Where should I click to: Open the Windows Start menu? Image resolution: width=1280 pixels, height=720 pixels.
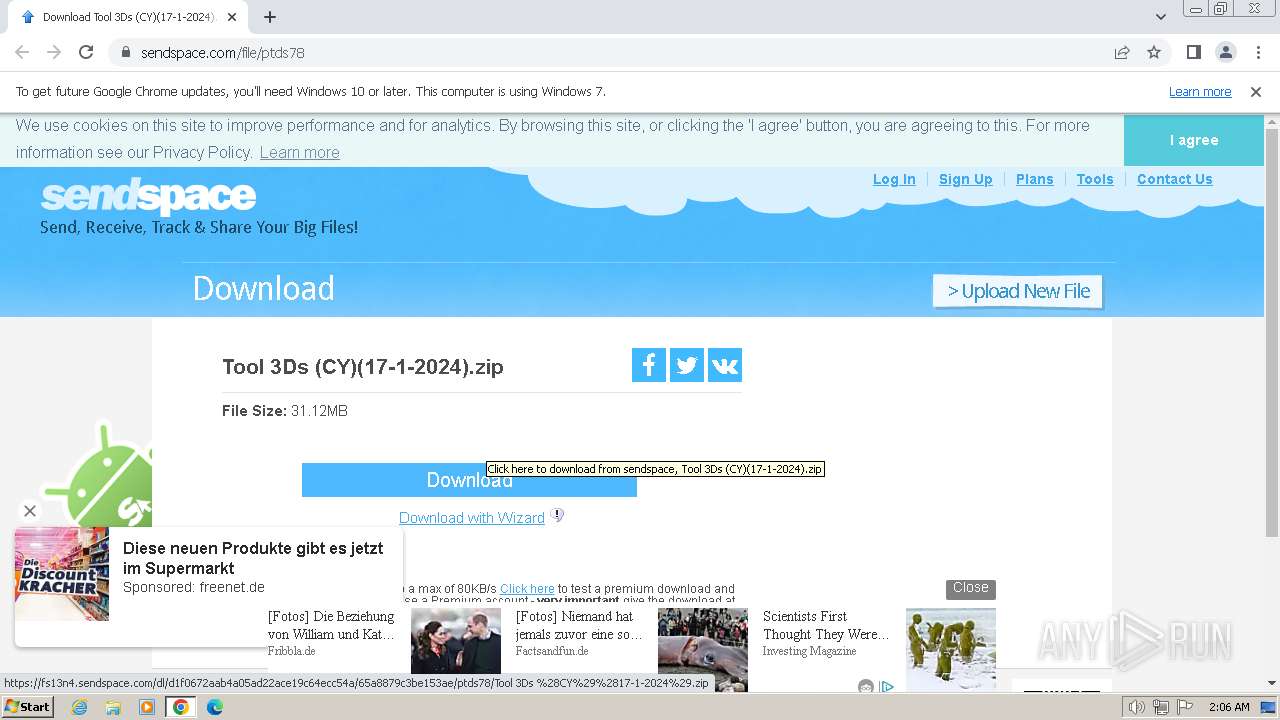coord(27,707)
